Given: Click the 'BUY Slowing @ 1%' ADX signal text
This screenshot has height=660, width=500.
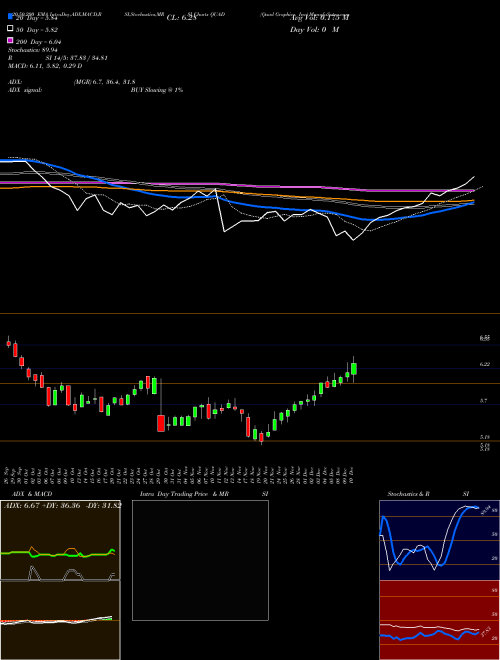Looking at the screenshot, I should click(x=157, y=90).
